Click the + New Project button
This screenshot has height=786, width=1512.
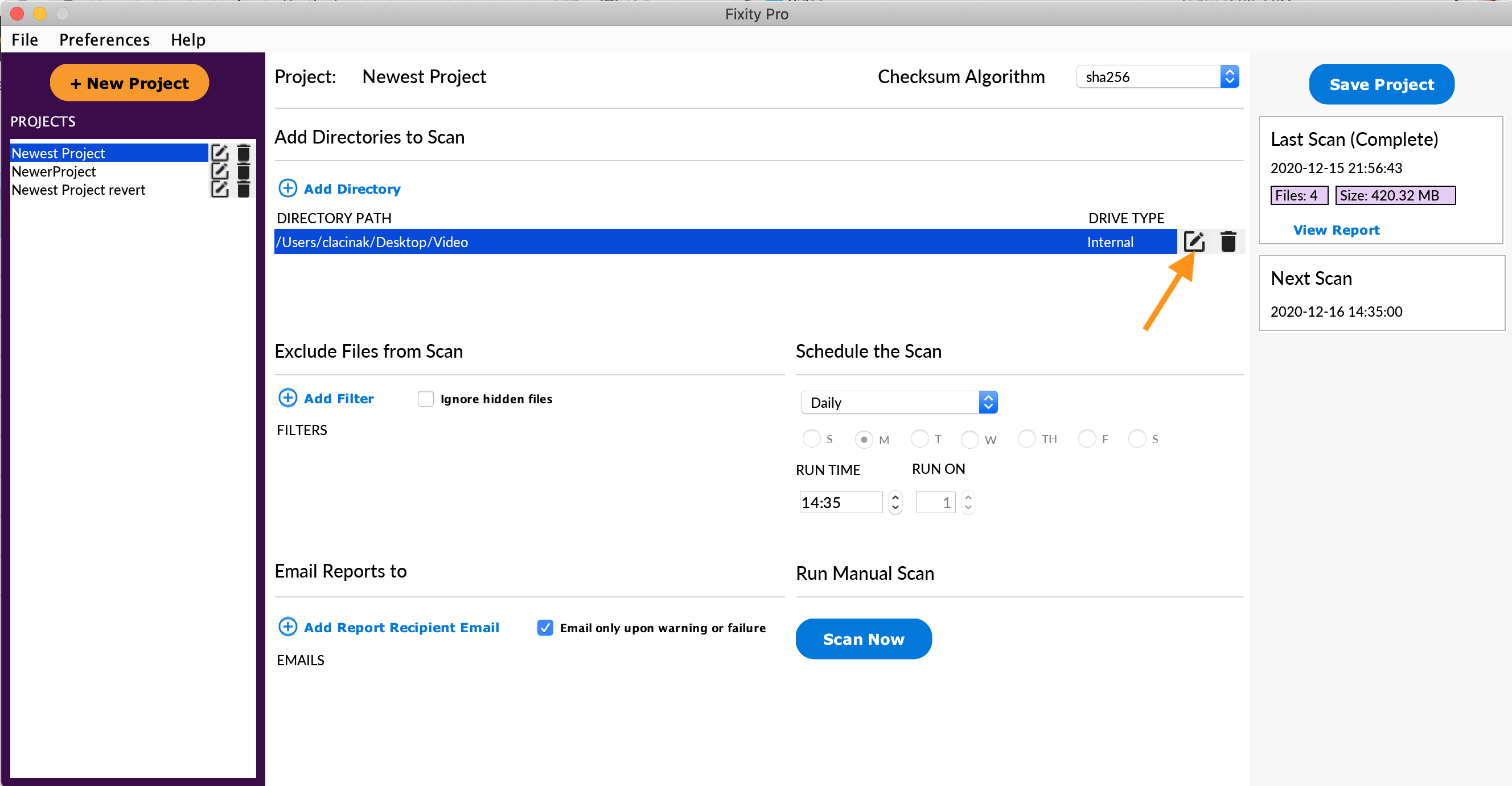[x=129, y=83]
